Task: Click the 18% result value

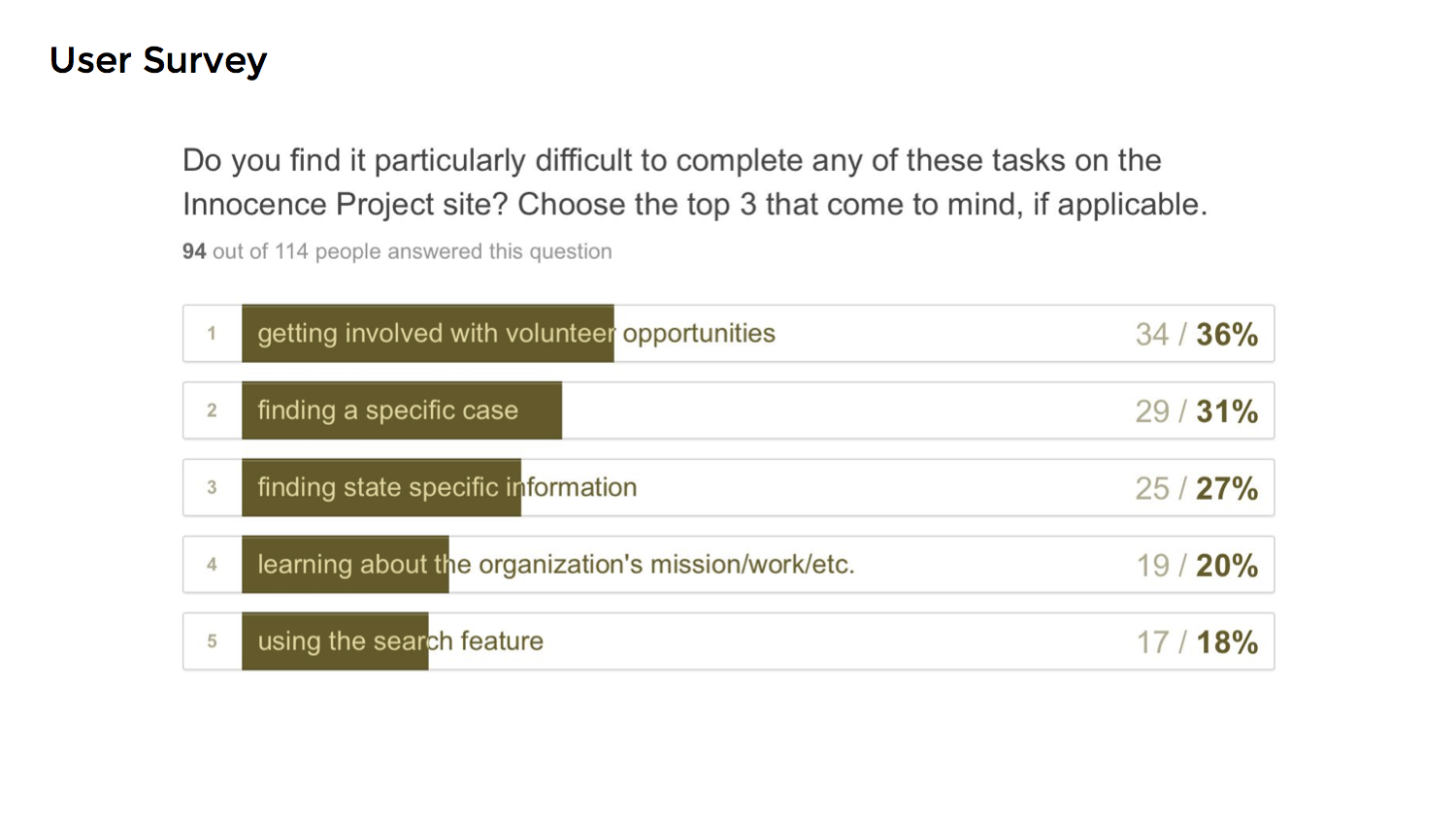Action: [1227, 642]
